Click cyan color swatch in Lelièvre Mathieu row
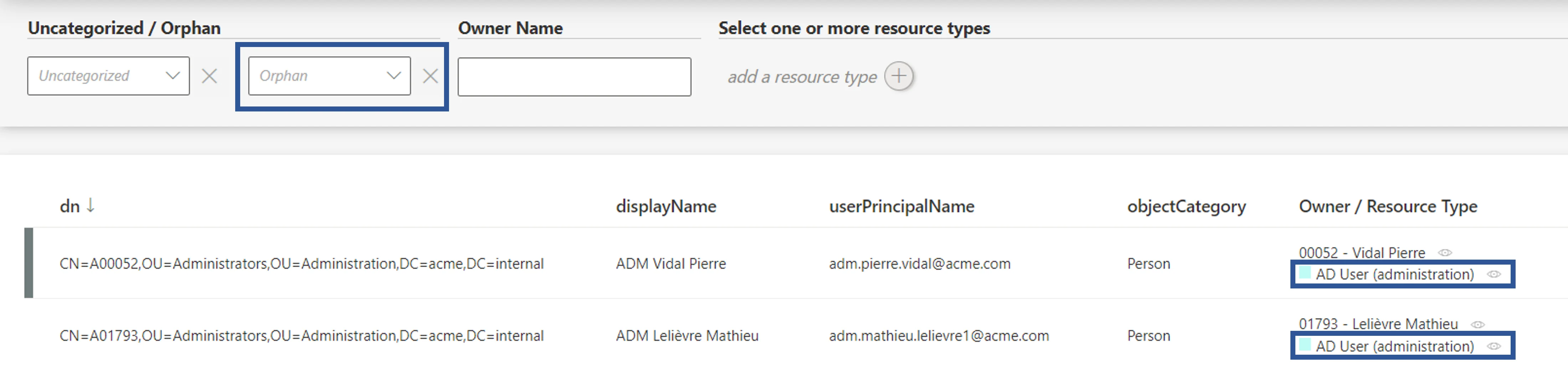1568x370 pixels. click(x=1304, y=344)
